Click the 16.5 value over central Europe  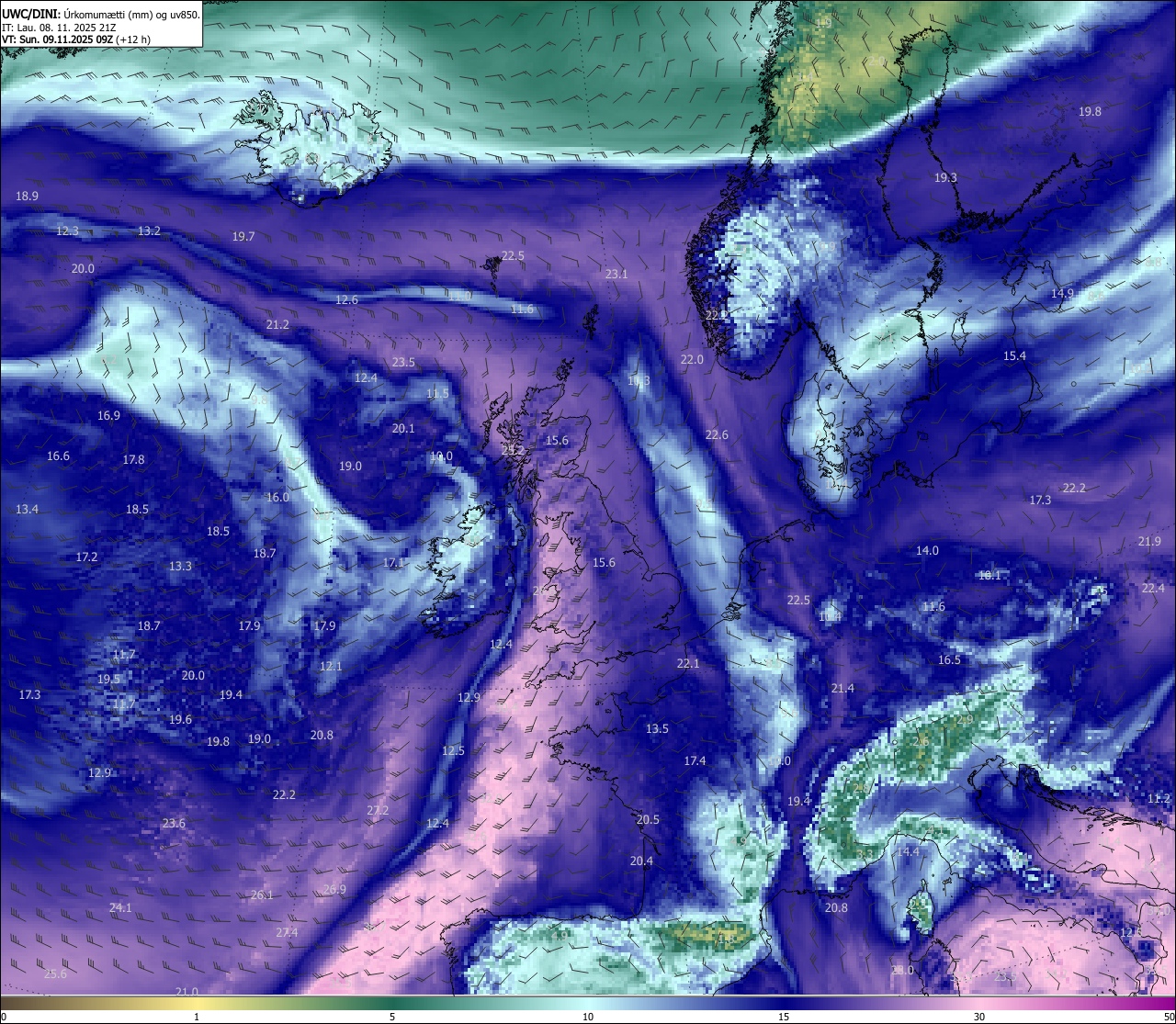[x=949, y=659]
